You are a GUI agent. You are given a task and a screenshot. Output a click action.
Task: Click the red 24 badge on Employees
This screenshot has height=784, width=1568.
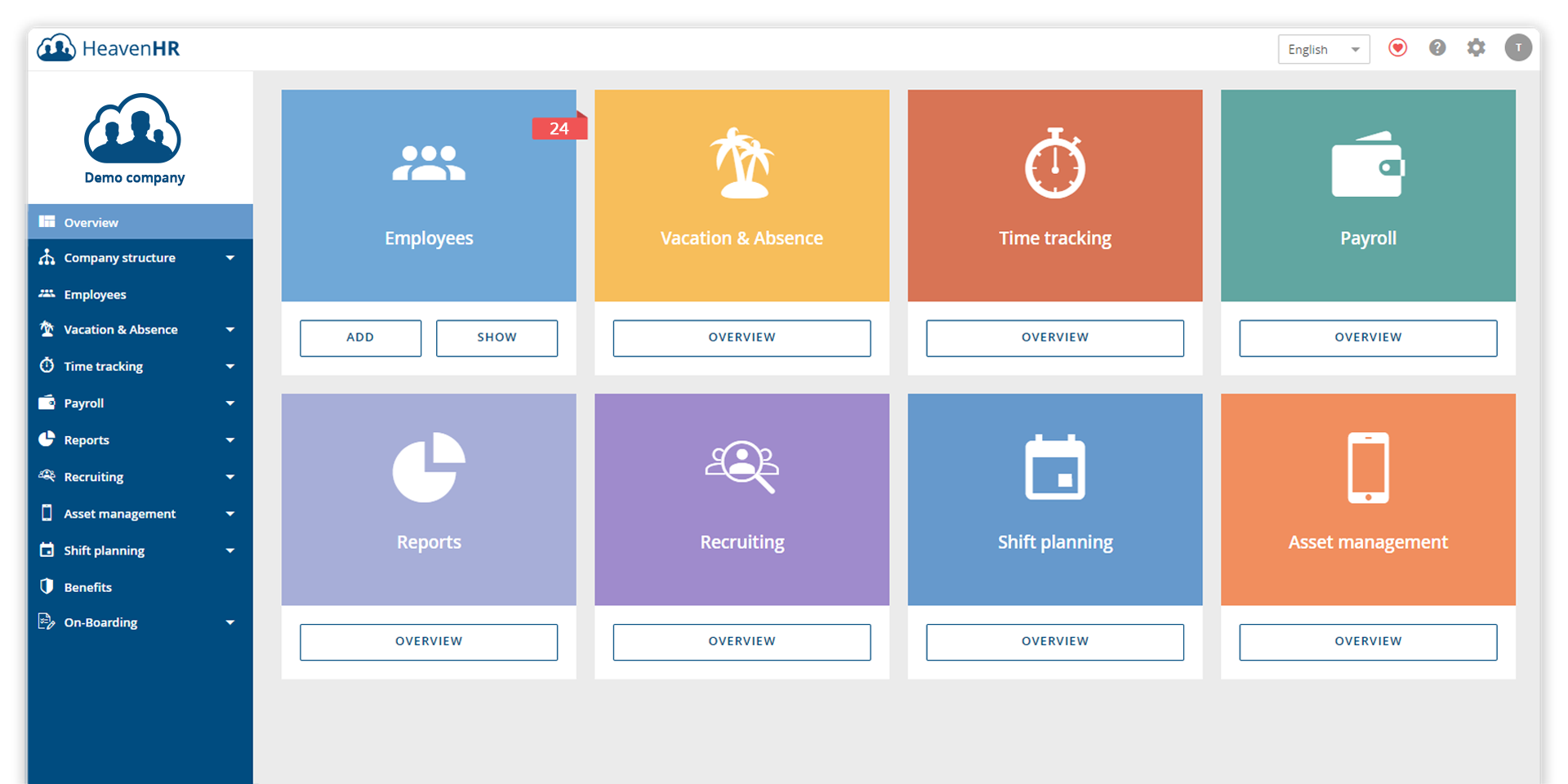pyautogui.click(x=559, y=128)
